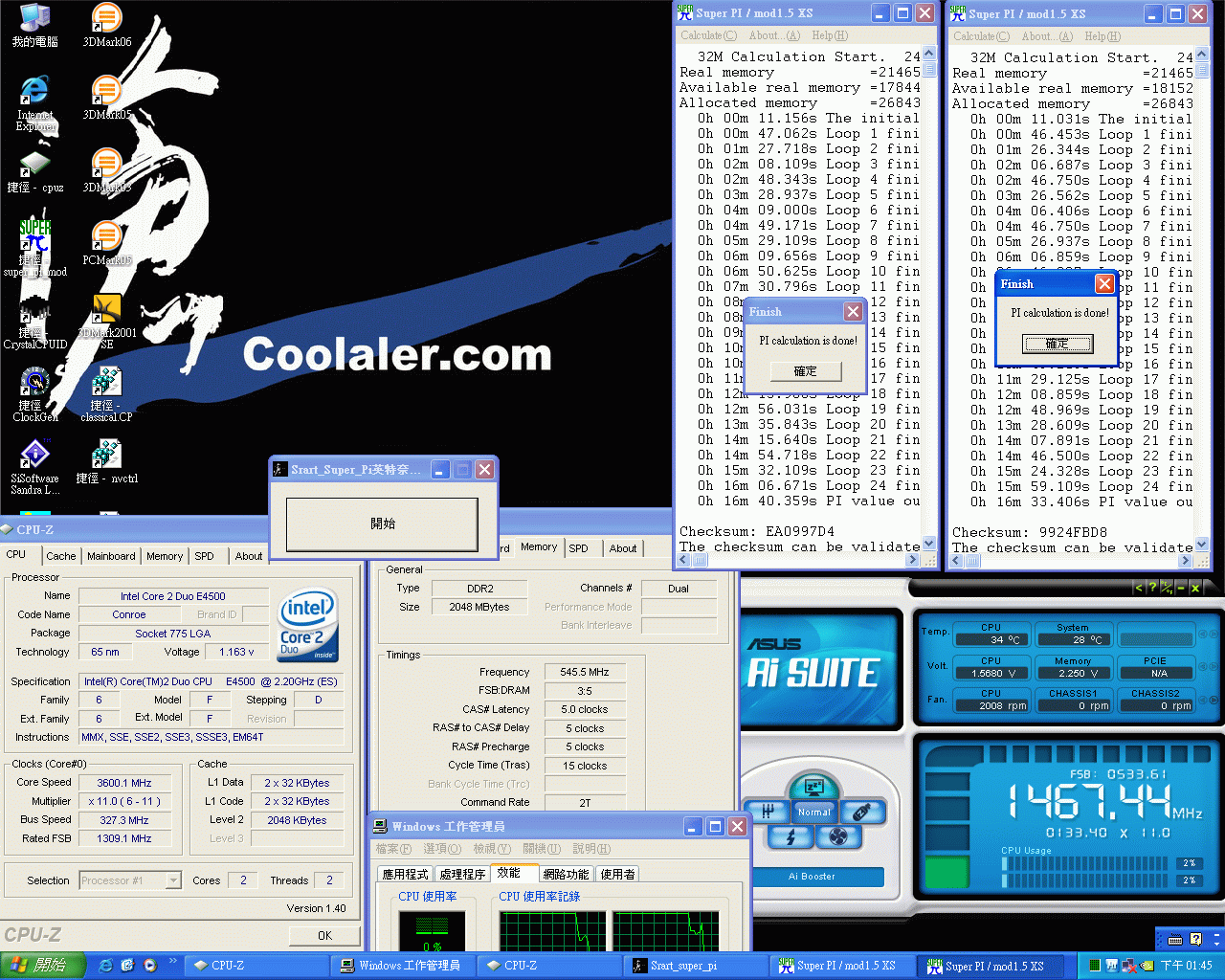Expand the quick launch overflow chevron
Viewport: 1225px width, 980px height.
click(x=173, y=961)
